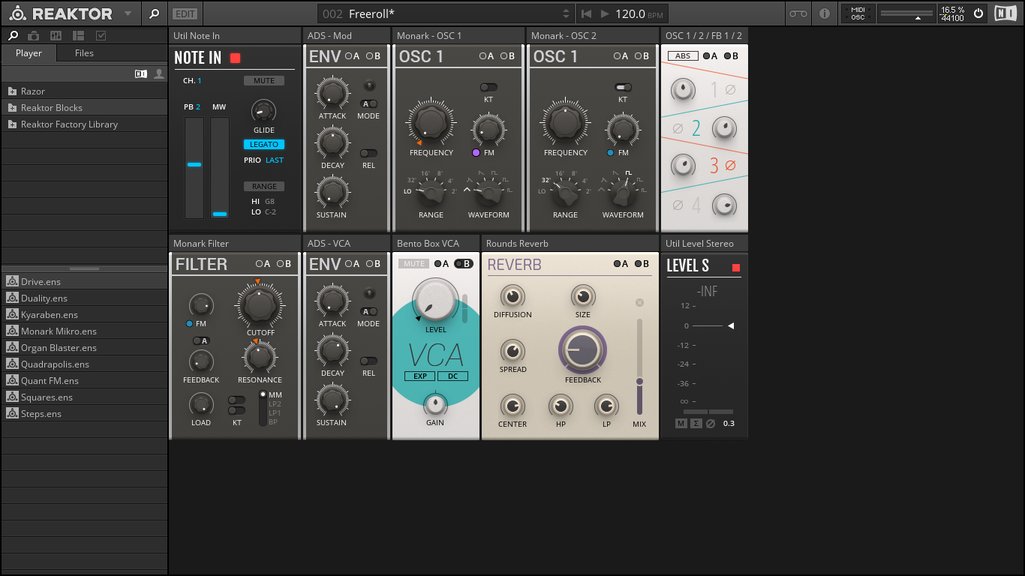Switch to the Files tab
The height and width of the screenshot is (576, 1025).
click(x=84, y=53)
